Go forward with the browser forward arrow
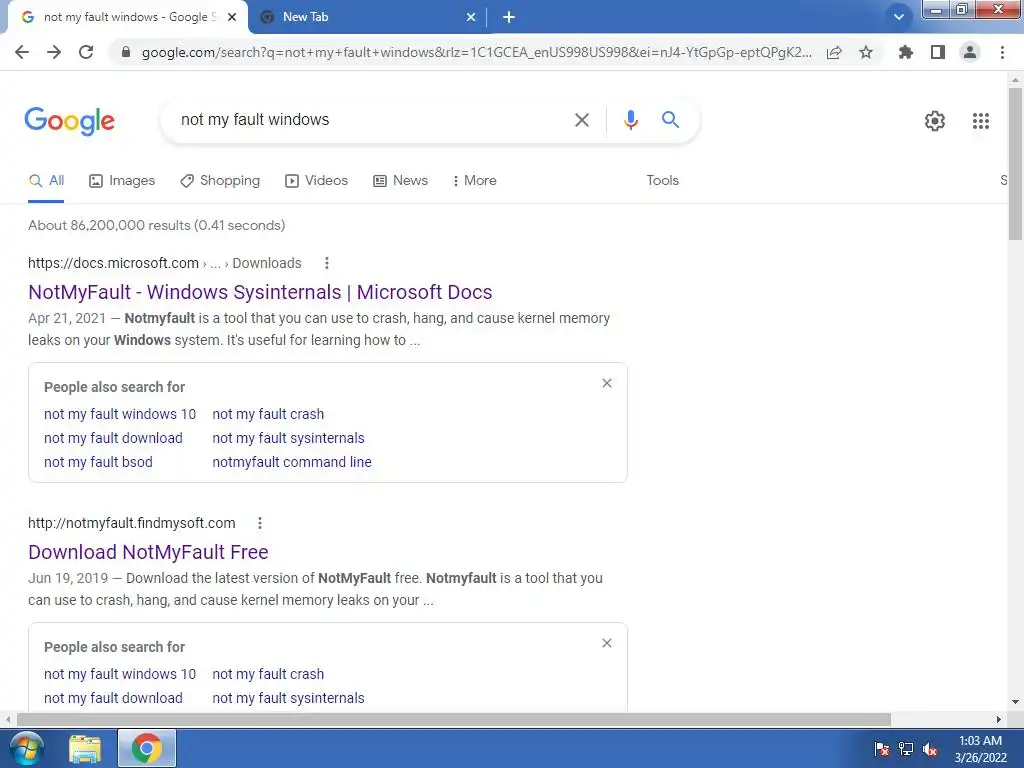Viewport: 1024px width, 768px height. pos(54,52)
